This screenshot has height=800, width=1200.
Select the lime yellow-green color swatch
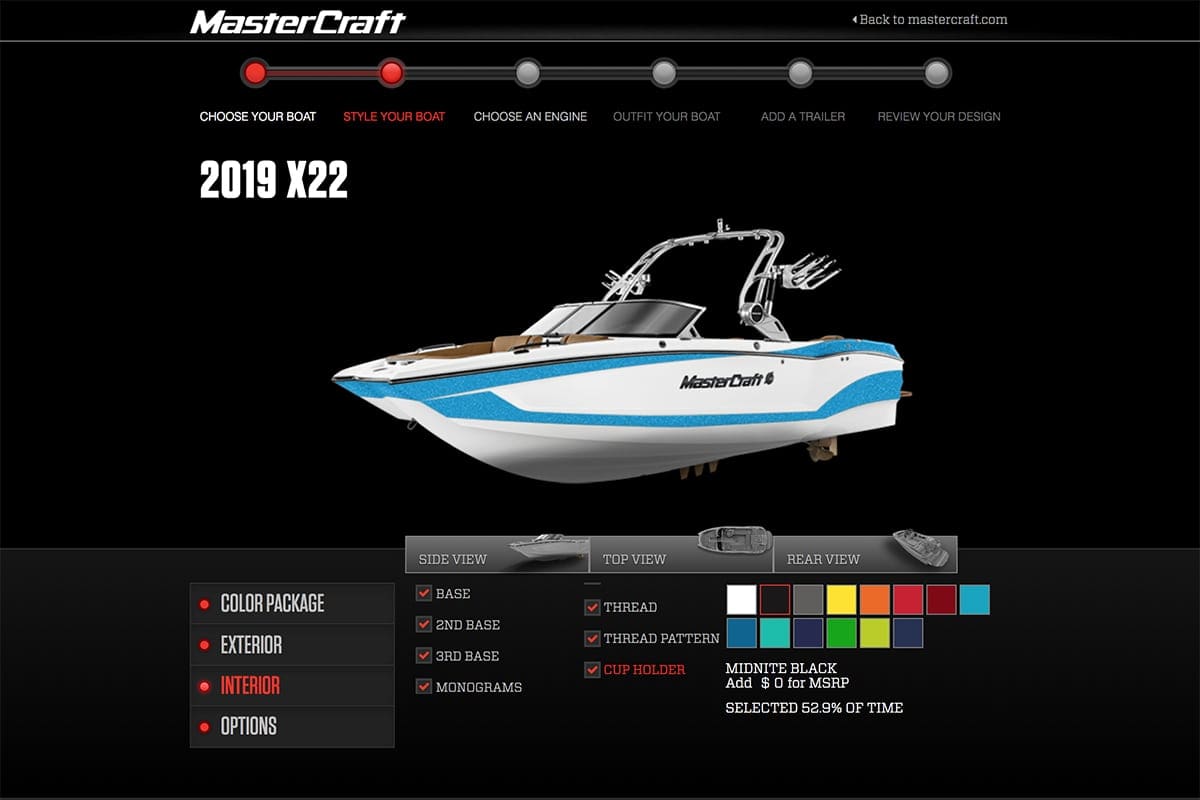coord(874,633)
